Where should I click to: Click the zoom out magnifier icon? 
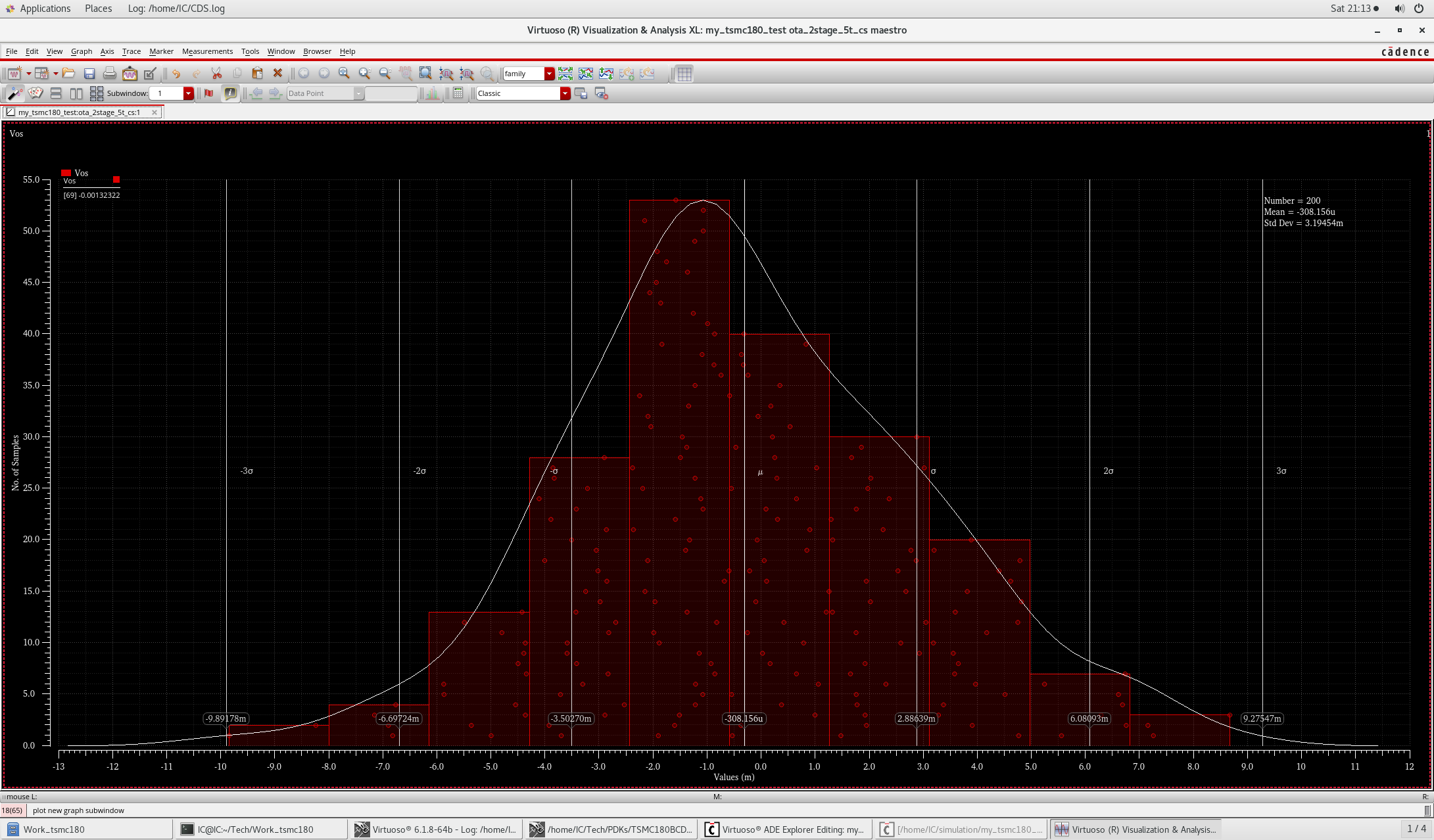(385, 74)
